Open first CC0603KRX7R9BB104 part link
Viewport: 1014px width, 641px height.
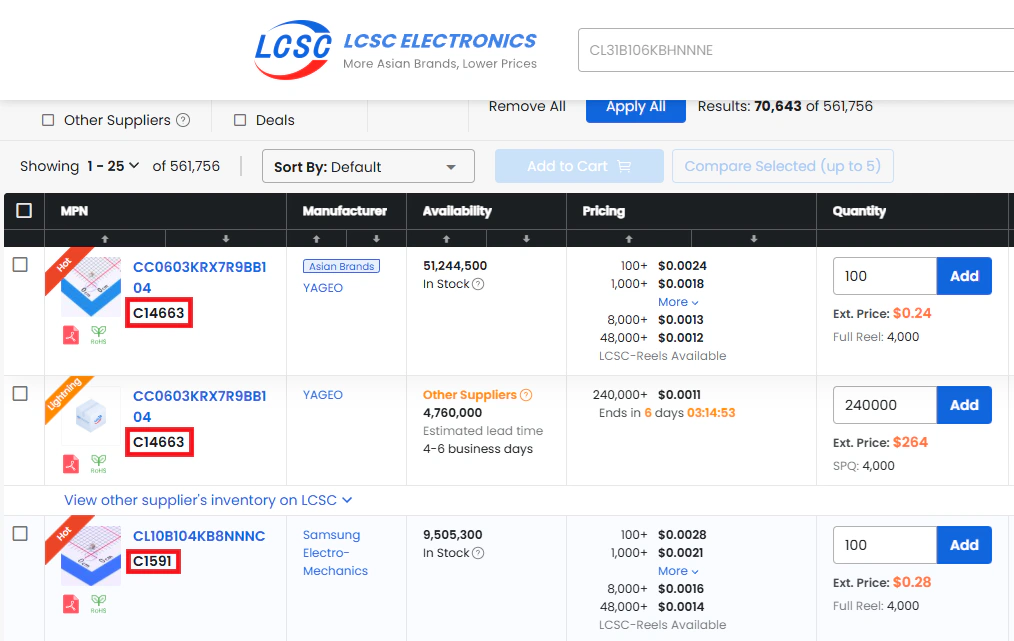(x=199, y=277)
